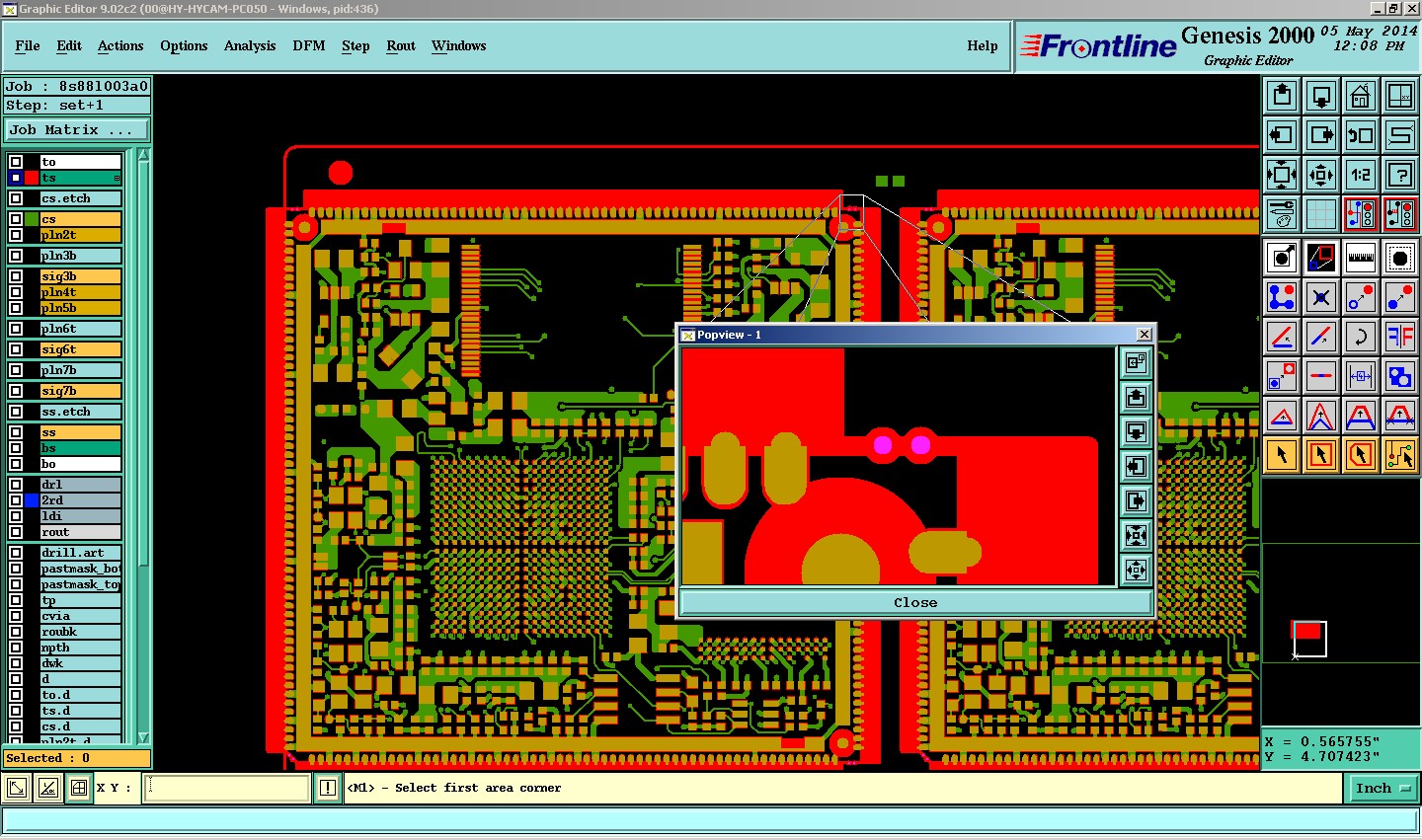Screen dimensions: 1422x840
Task: Click the pan left icon in main toolbar
Action: 1282,135
